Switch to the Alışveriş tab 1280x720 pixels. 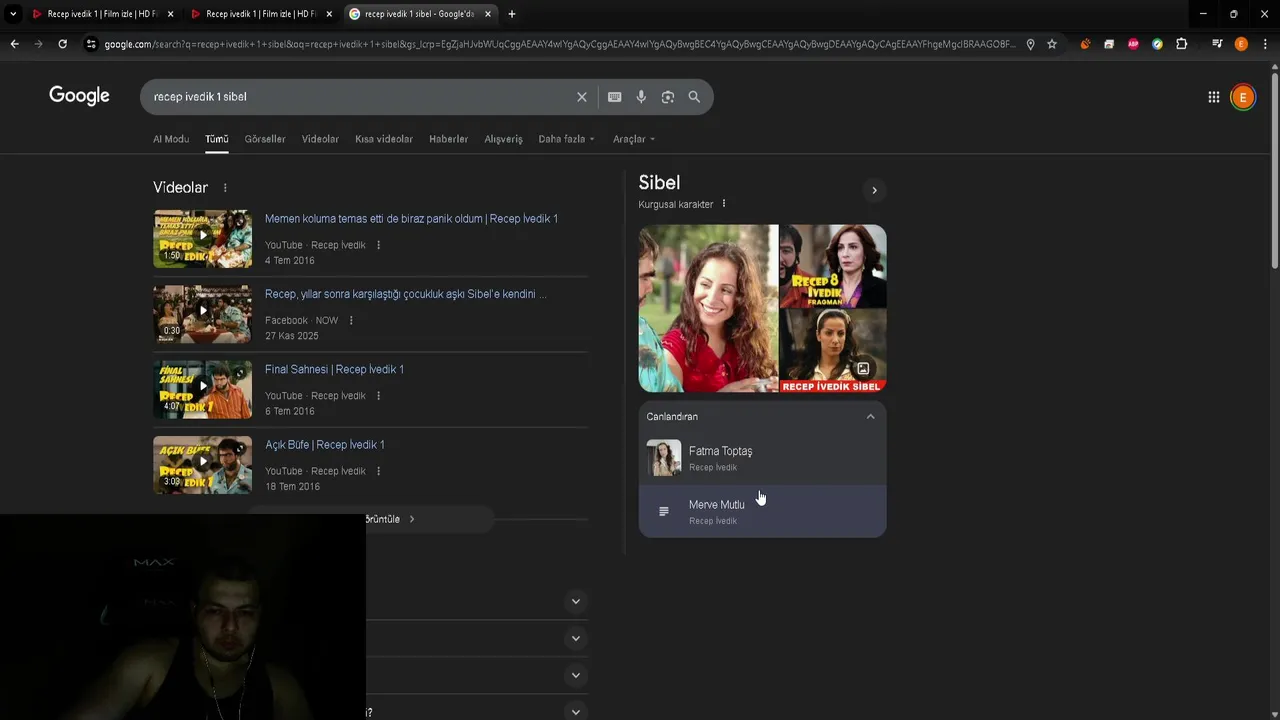[503, 139]
